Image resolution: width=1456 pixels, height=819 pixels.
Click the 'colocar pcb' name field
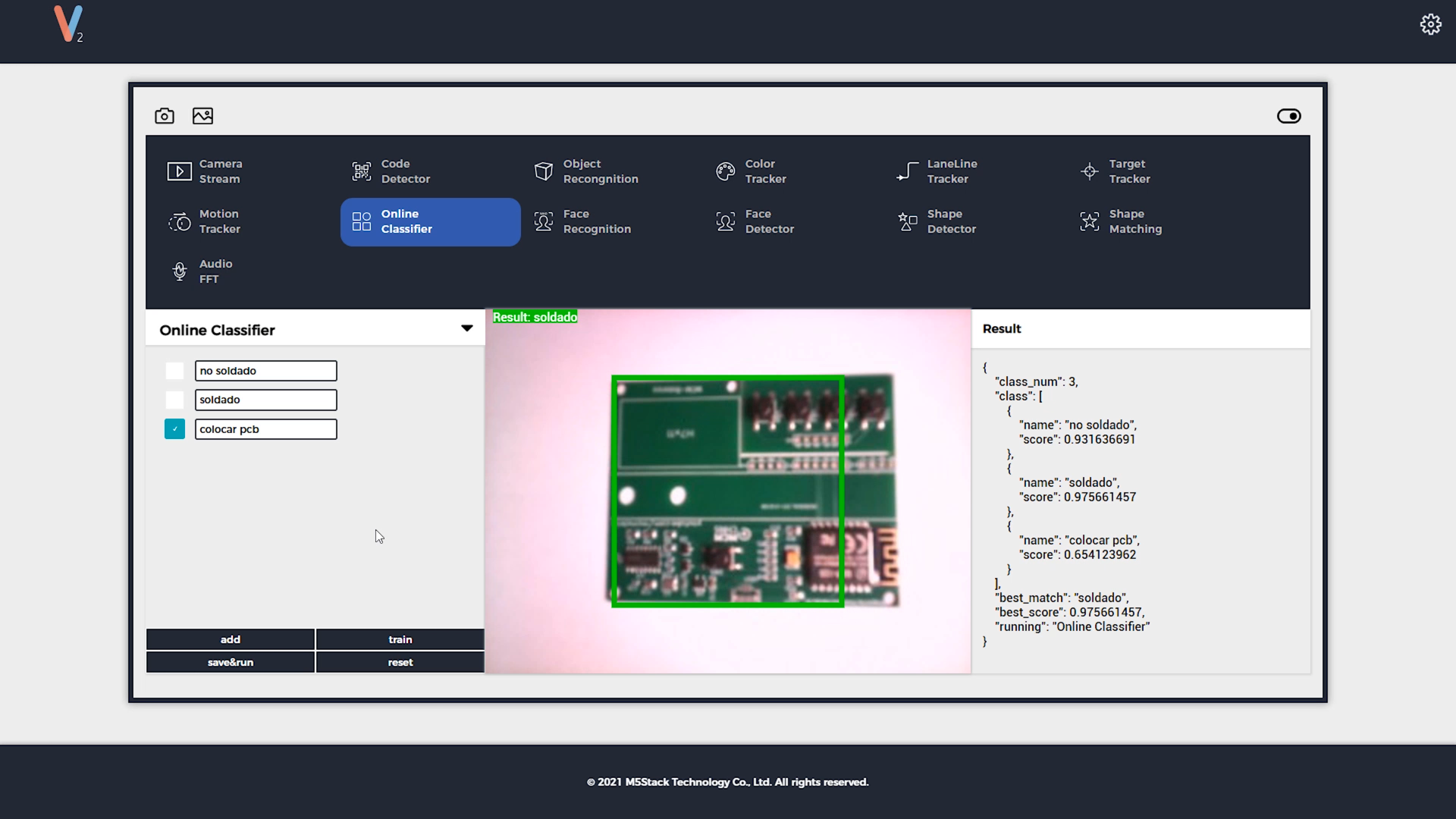265,429
